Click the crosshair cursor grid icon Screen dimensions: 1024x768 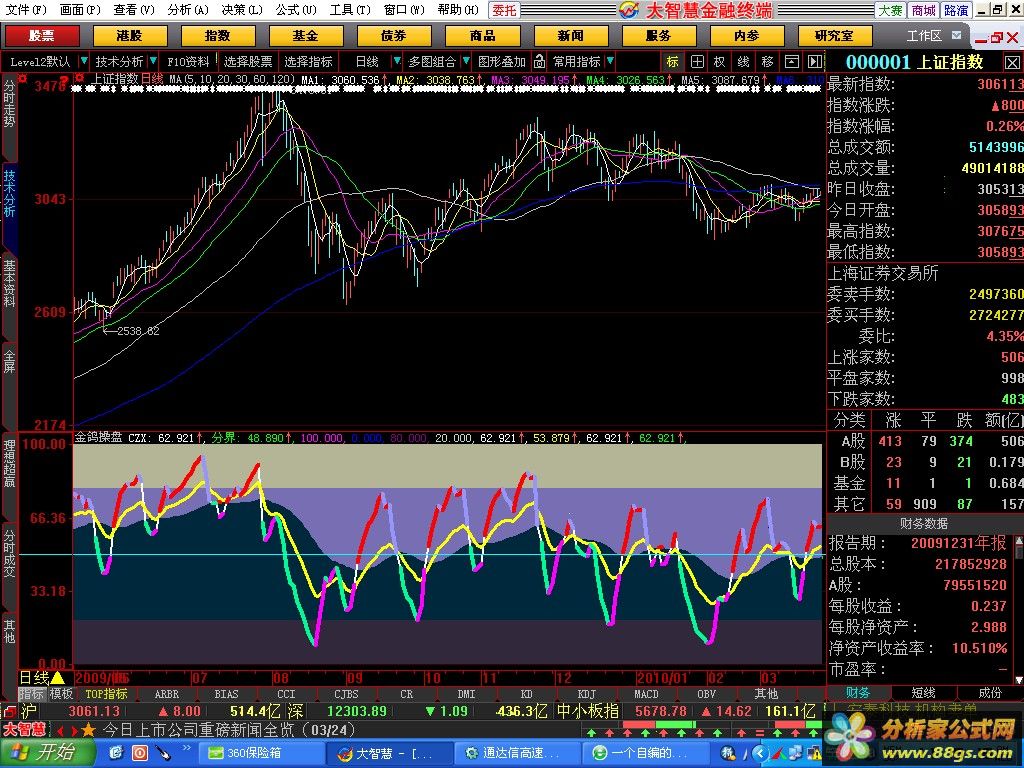pos(697,62)
